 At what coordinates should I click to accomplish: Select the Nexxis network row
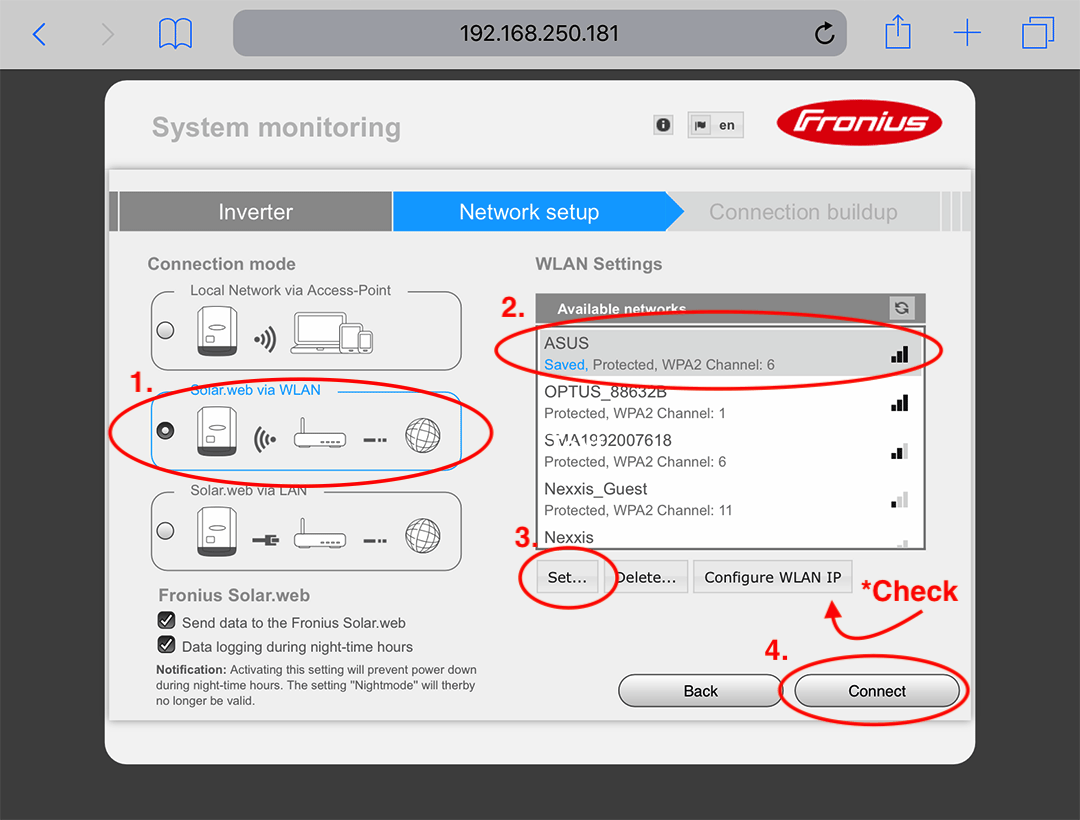[729, 536]
